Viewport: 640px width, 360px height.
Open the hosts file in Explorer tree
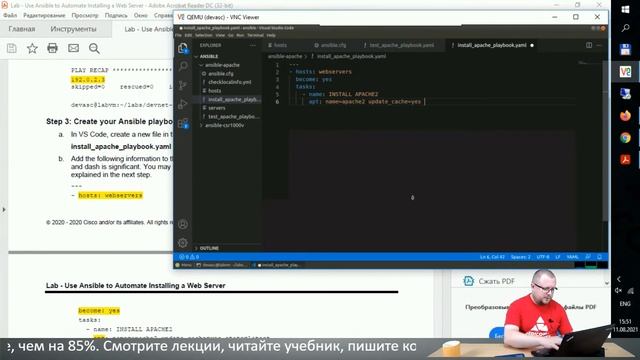coord(214,91)
